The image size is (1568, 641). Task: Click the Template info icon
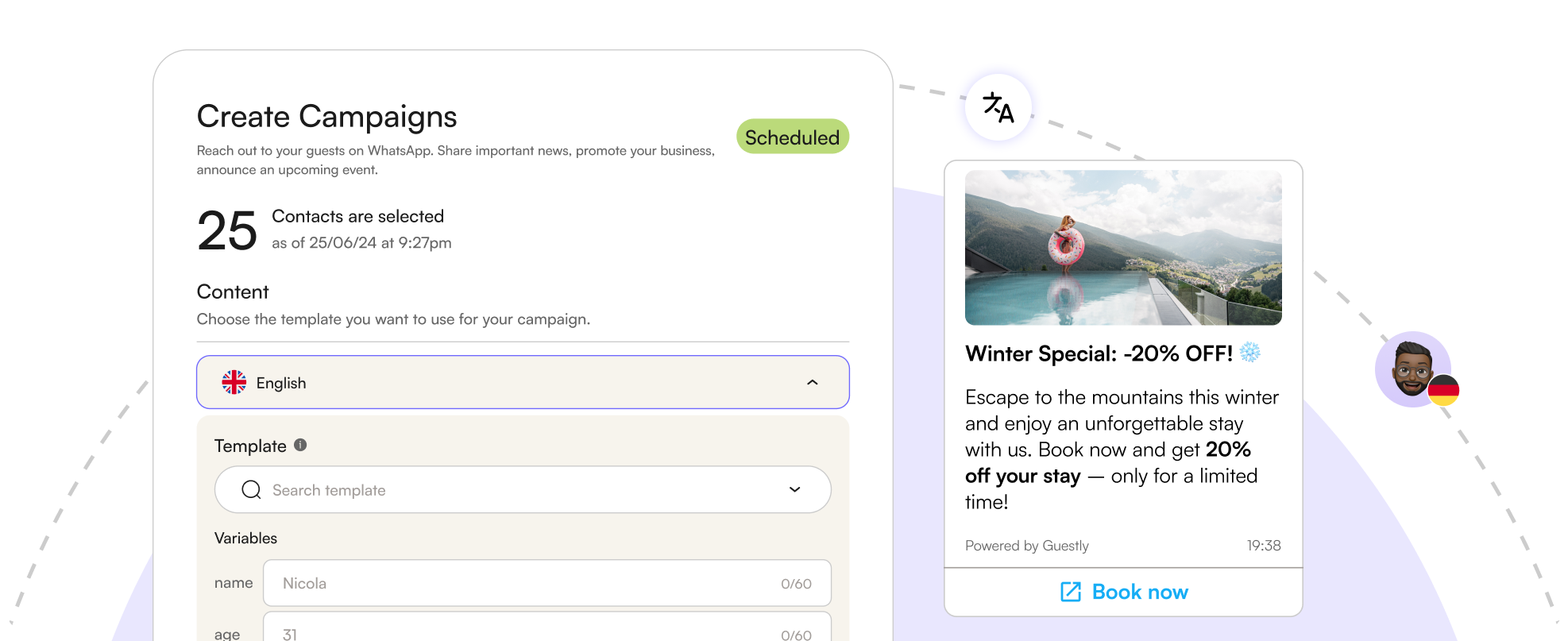300,446
